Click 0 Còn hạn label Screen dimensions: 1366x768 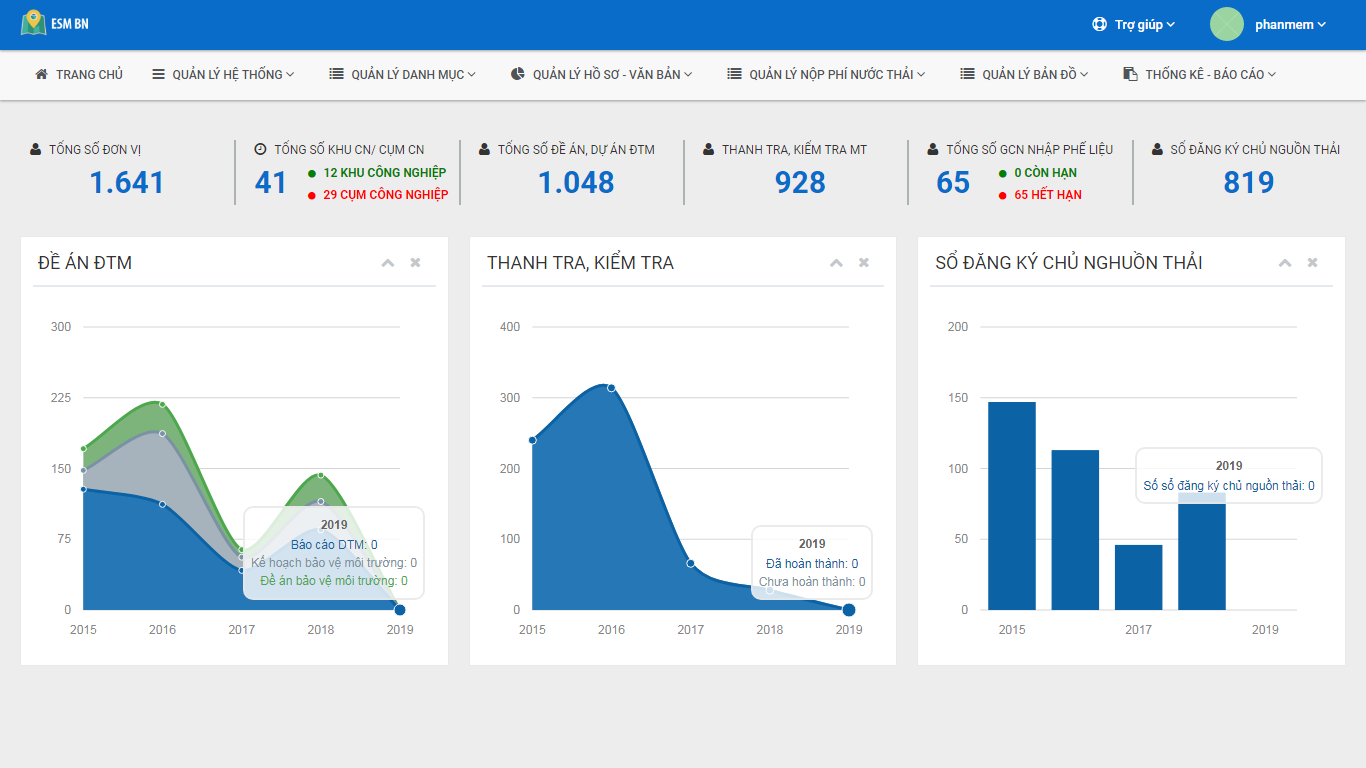1045,173
